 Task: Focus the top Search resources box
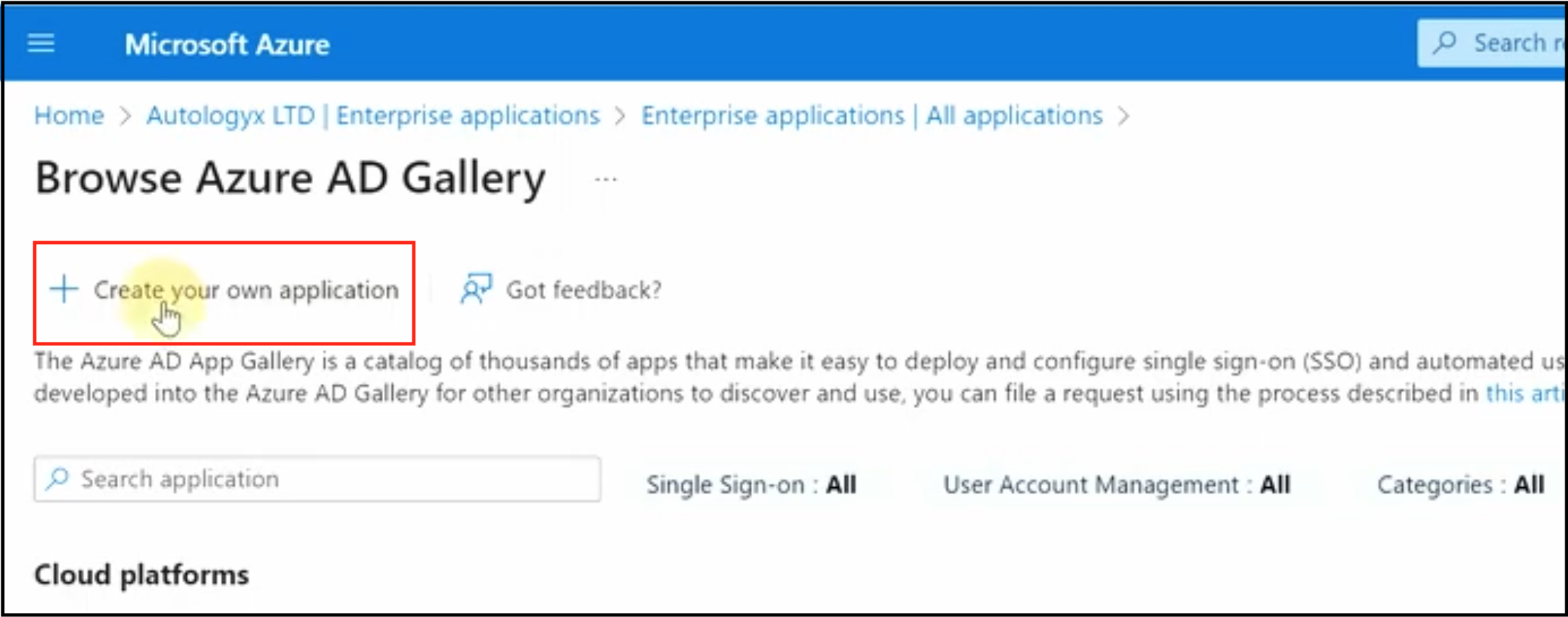(x=1492, y=43)
